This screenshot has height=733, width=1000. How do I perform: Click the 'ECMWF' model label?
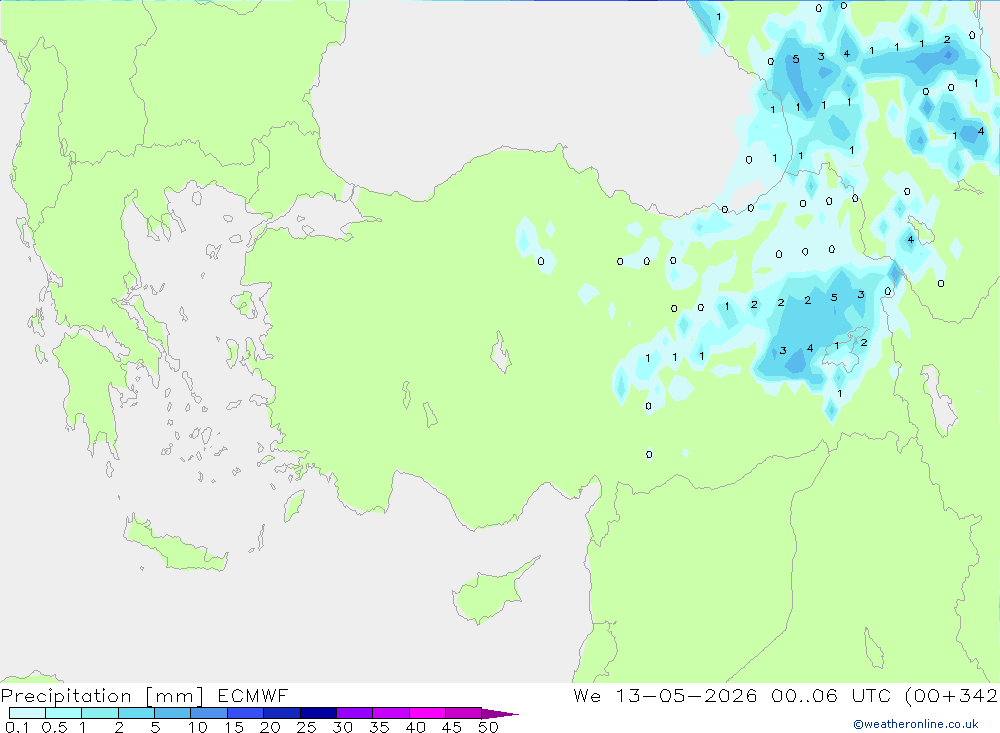253,695
